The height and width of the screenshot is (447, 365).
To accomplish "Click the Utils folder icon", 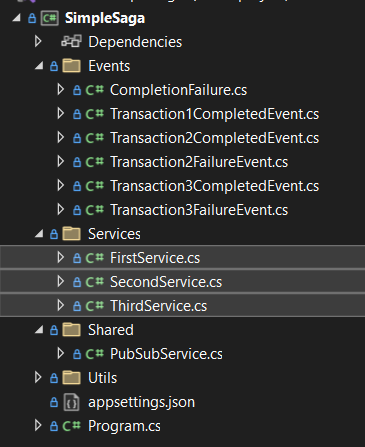I will (x=71, y=378).
